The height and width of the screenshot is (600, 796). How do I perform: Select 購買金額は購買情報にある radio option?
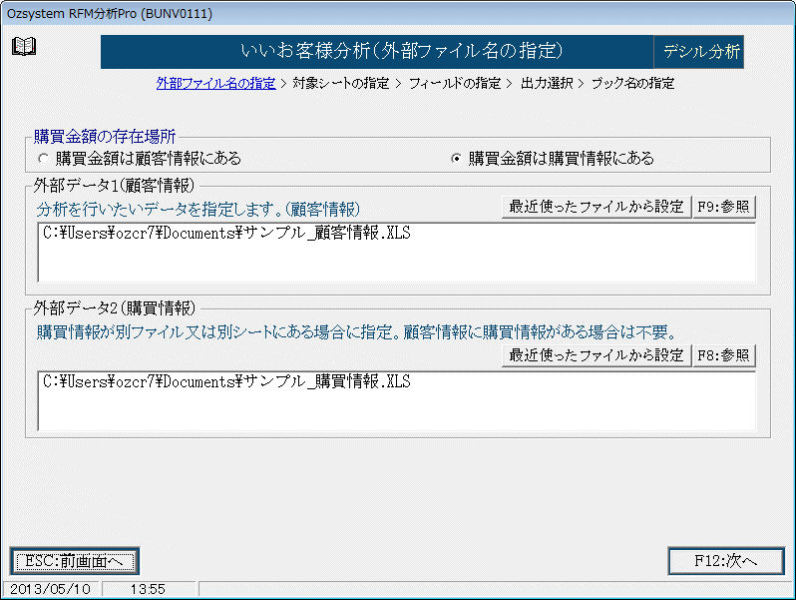click(552, 158)
